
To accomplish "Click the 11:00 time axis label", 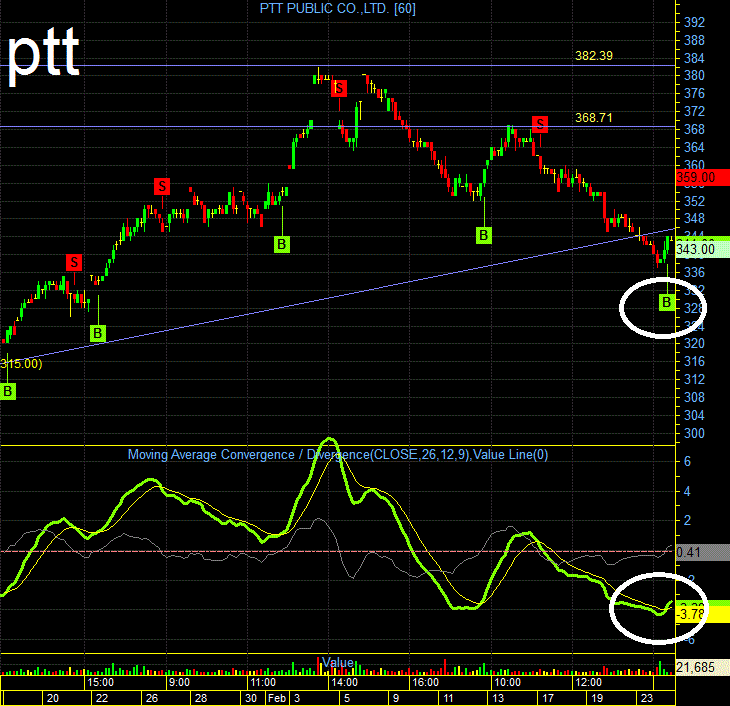I will tap(263, 683).
